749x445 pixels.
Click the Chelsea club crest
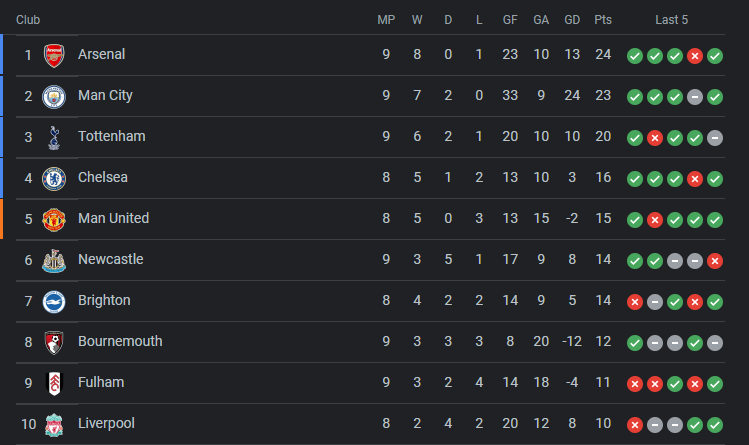coord(54,179)
